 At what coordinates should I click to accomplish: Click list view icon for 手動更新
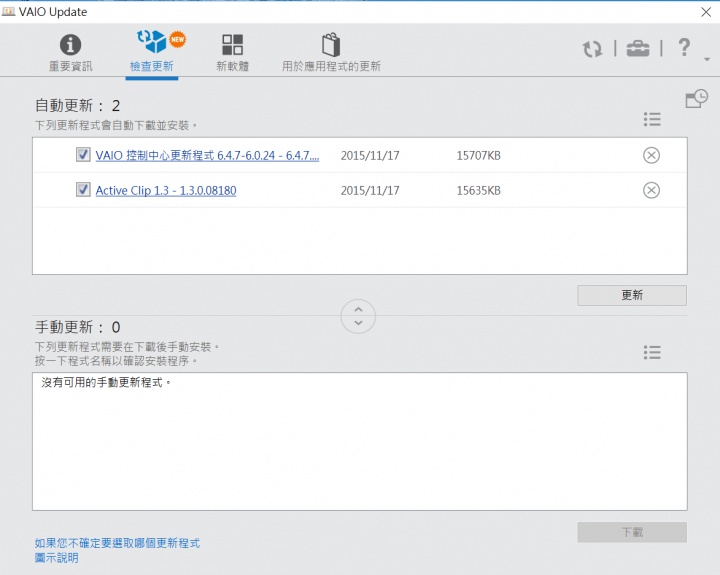652,353
